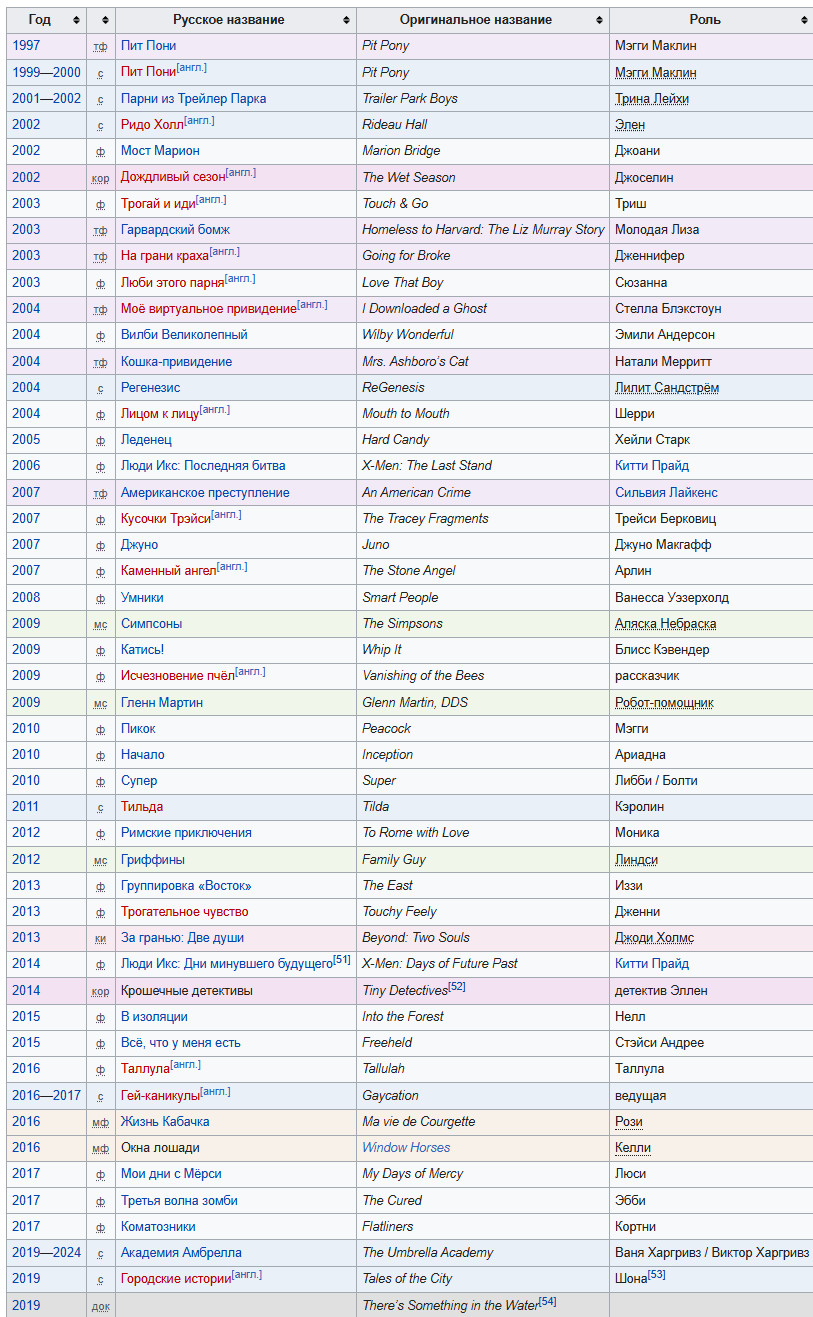The height and width of the screenshot is (1317, 813).
Task: Open the 1997 year link
Action: tap(27, 46)
